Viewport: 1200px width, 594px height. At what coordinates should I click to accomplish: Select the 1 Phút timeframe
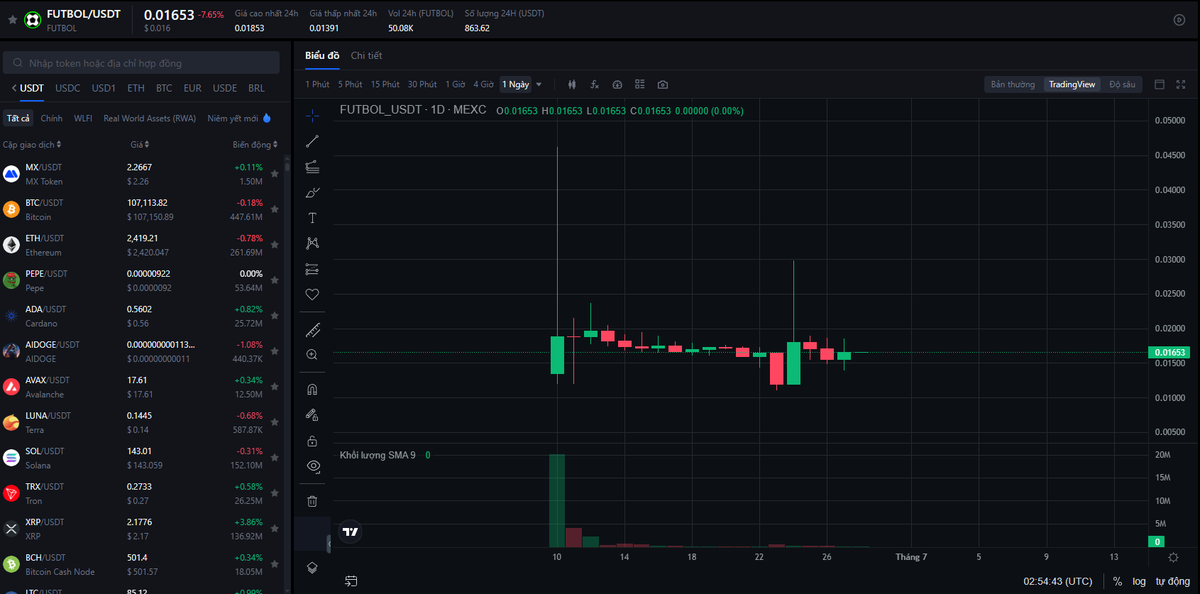(317, 85)
